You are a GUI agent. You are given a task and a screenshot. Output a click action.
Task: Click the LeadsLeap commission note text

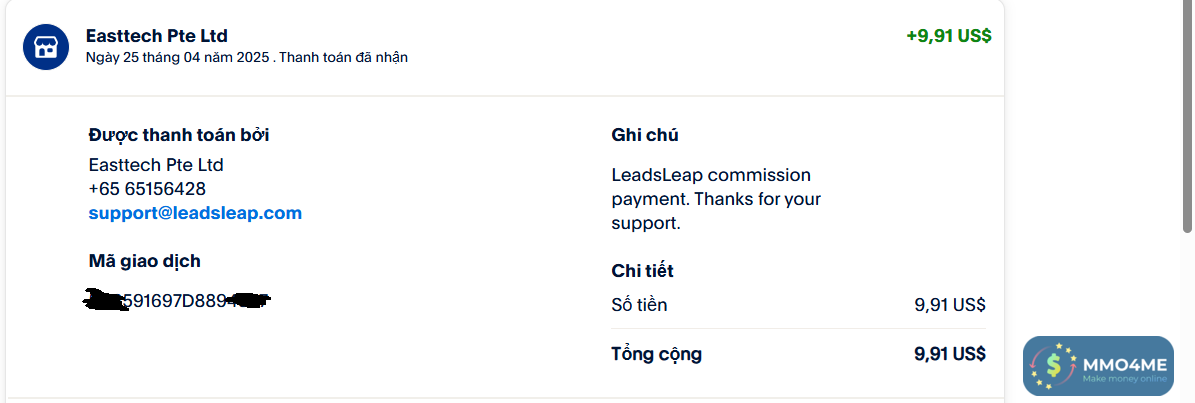point(716,199)
